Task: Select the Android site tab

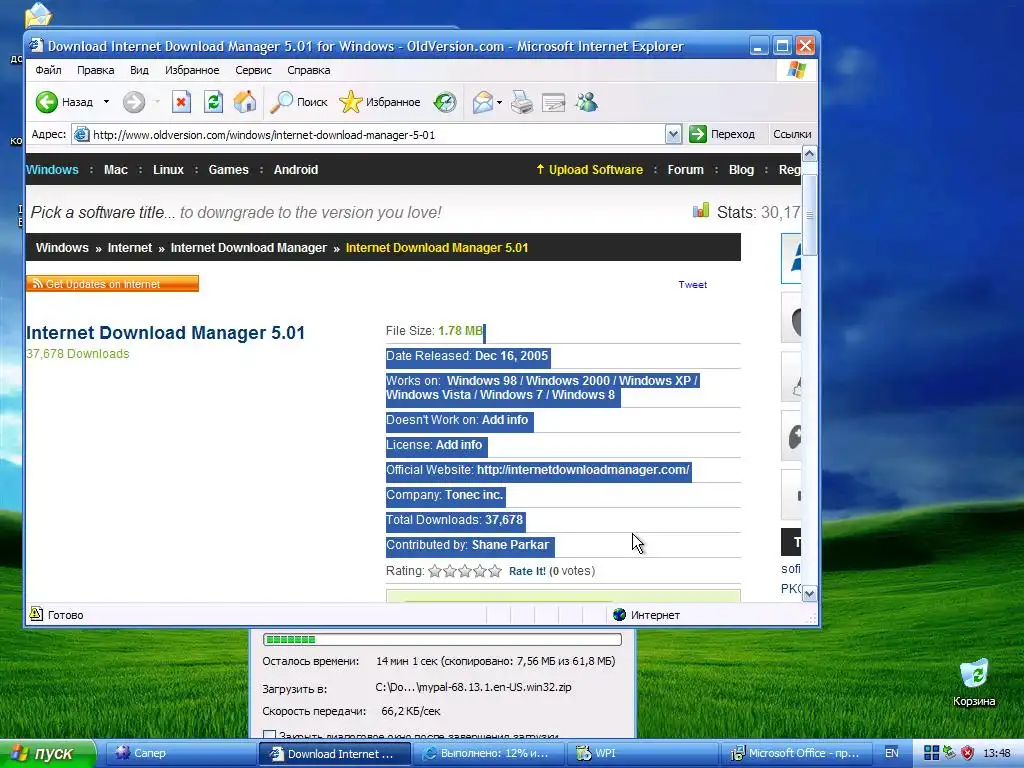Action: [296, 170]
